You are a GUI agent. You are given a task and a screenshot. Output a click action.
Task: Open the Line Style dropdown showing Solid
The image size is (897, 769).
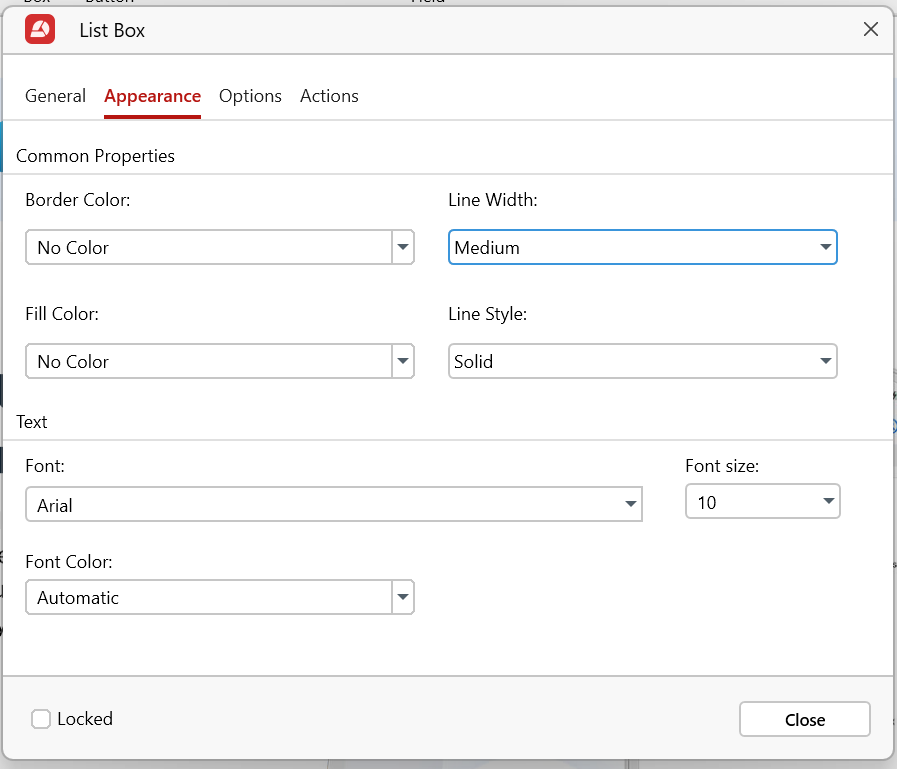642,361
